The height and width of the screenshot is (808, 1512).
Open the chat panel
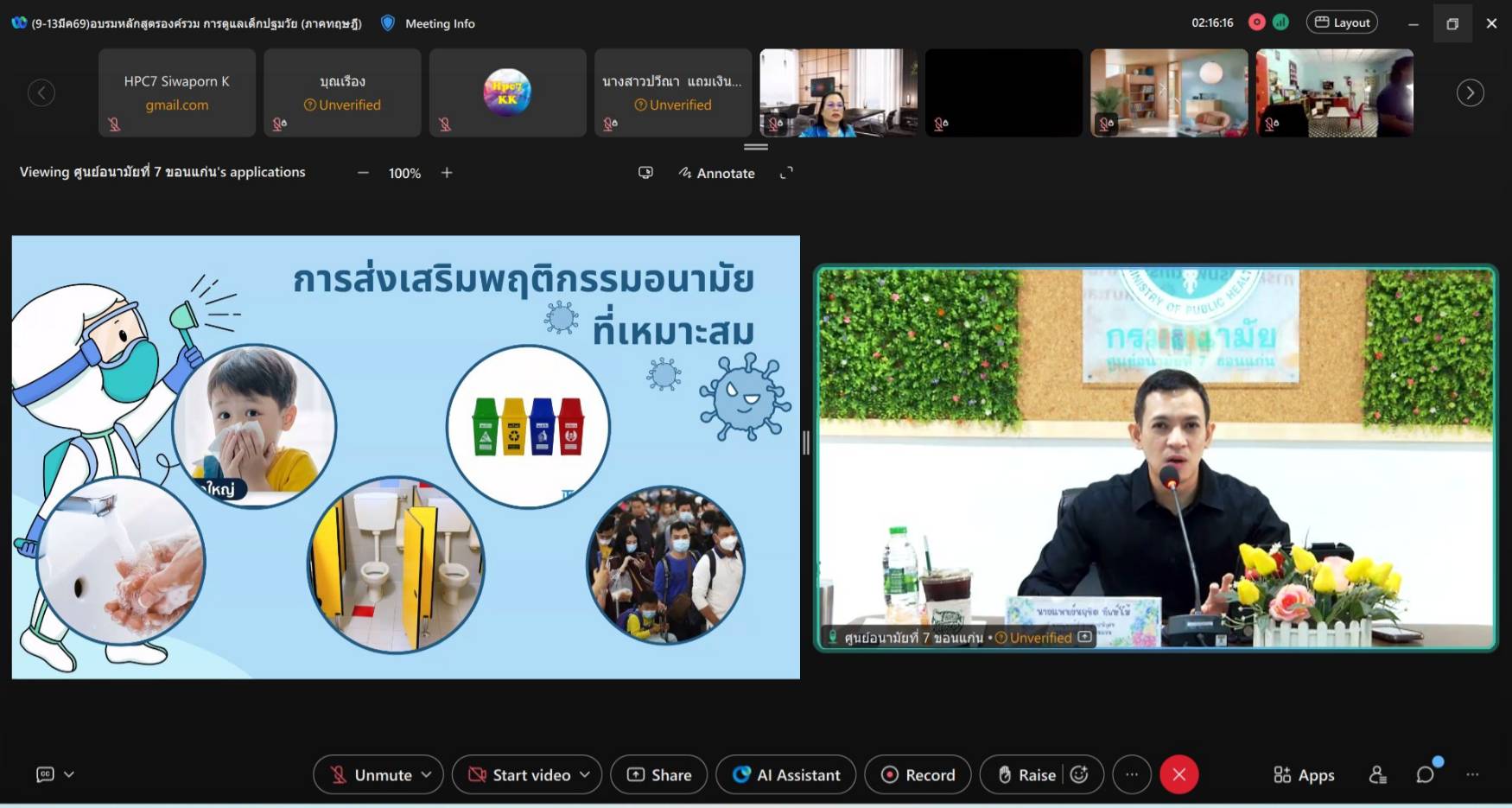[1425, 775]
